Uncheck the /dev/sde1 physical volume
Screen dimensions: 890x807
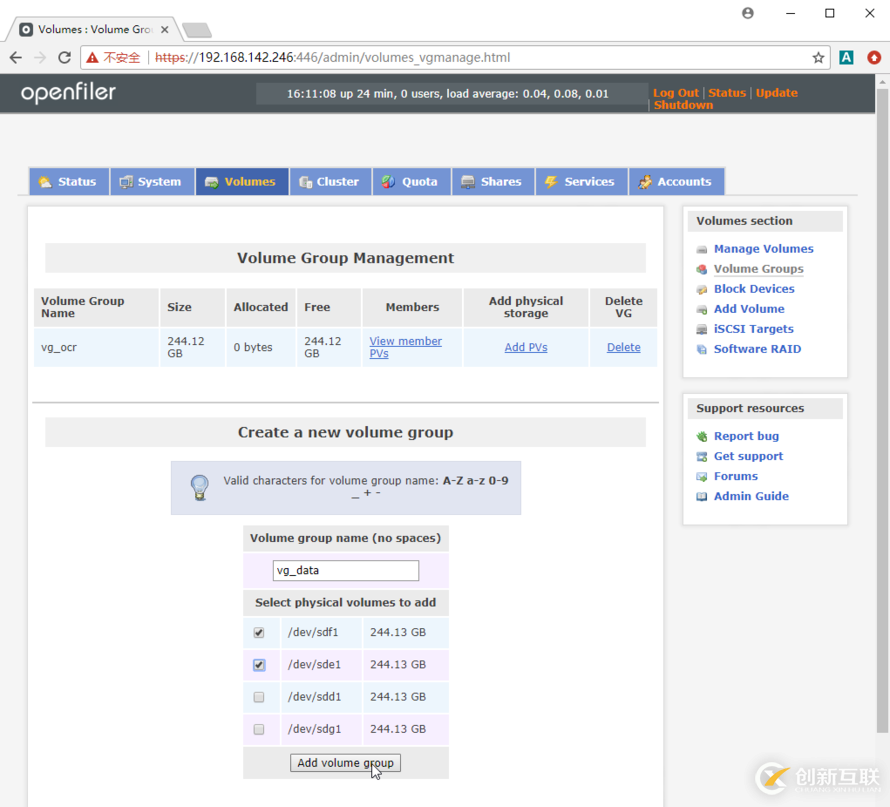(259, 665)
